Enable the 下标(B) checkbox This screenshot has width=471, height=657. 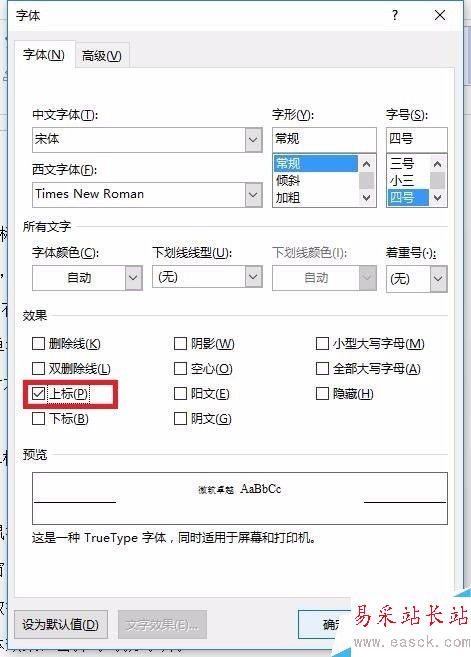coord(38,418)
